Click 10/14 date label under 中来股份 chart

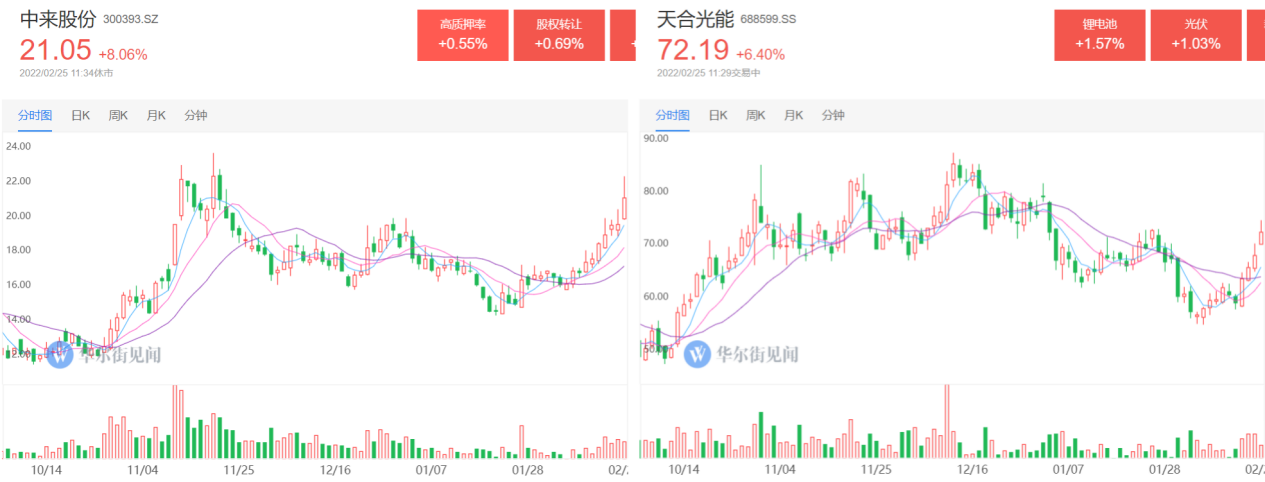pos(46,469)
